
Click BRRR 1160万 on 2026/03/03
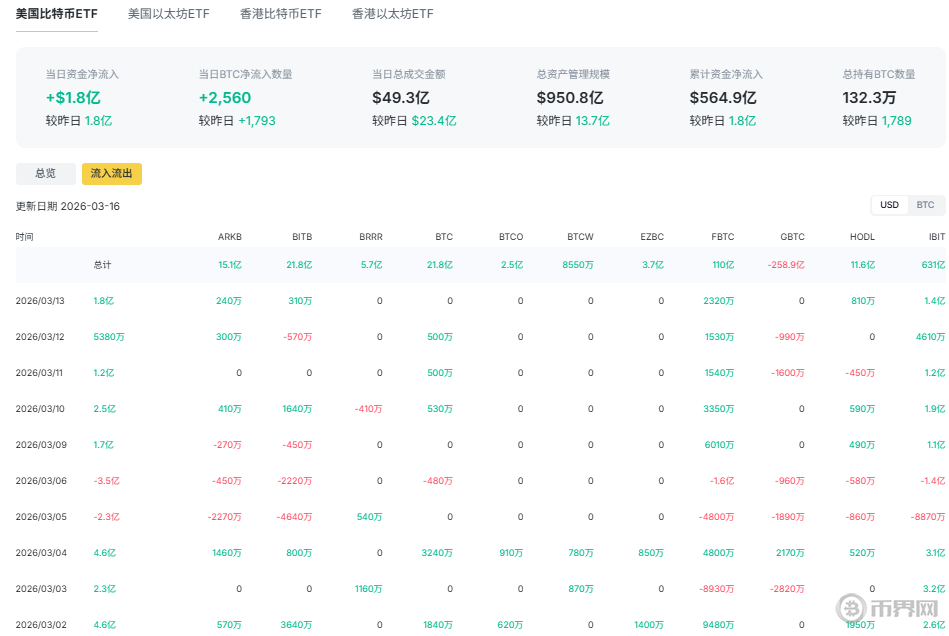(369, 589)
